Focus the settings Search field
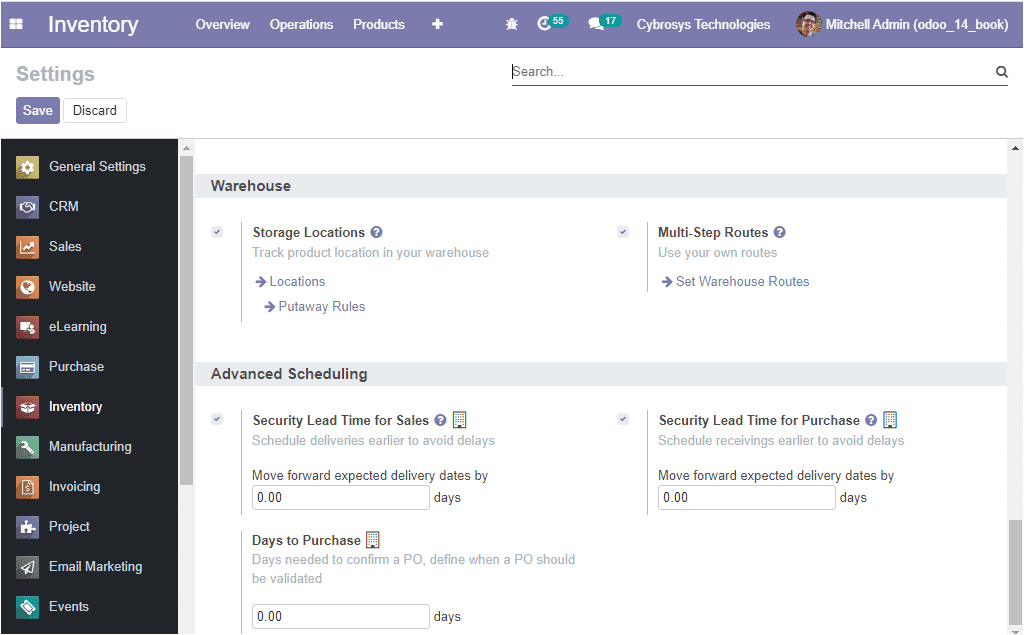Image resolution: width=1024 pixels, height=635 pixels. tap(751, 72)
